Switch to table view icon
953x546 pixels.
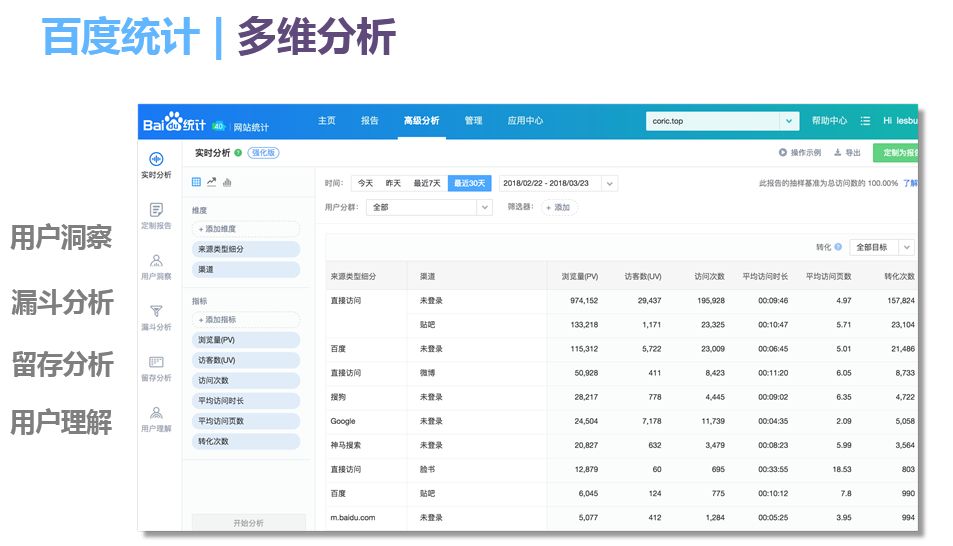pyautogui.click(x=196, y=182)
